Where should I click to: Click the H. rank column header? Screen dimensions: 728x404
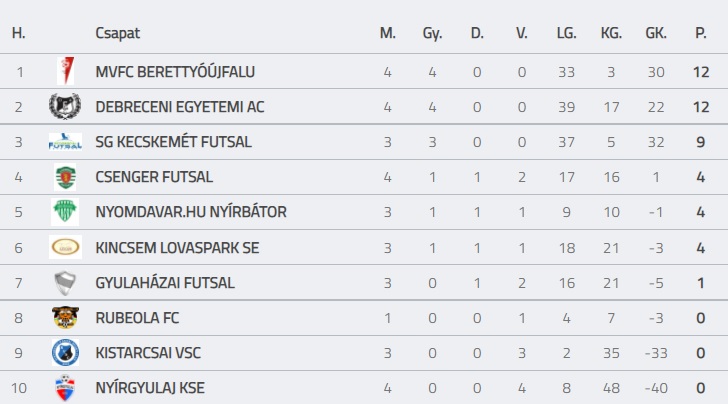click(x=19, y=33)
